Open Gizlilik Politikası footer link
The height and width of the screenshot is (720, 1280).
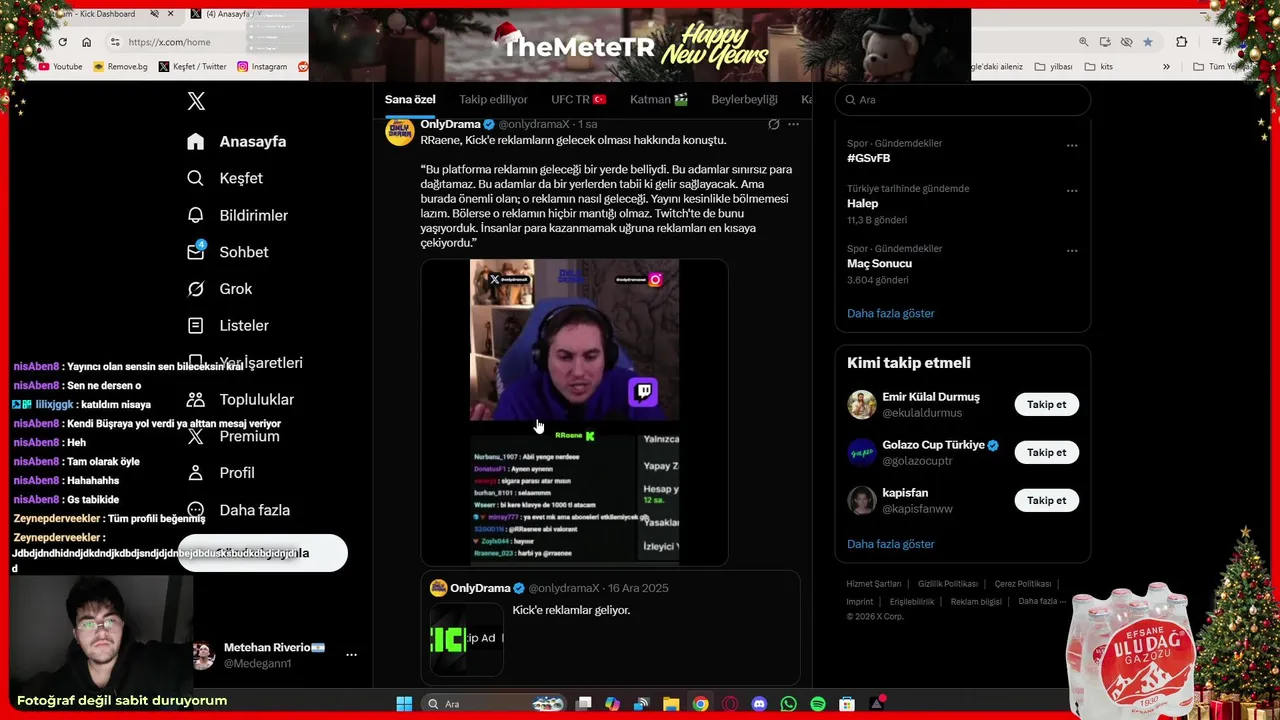[x=947, y=584]
